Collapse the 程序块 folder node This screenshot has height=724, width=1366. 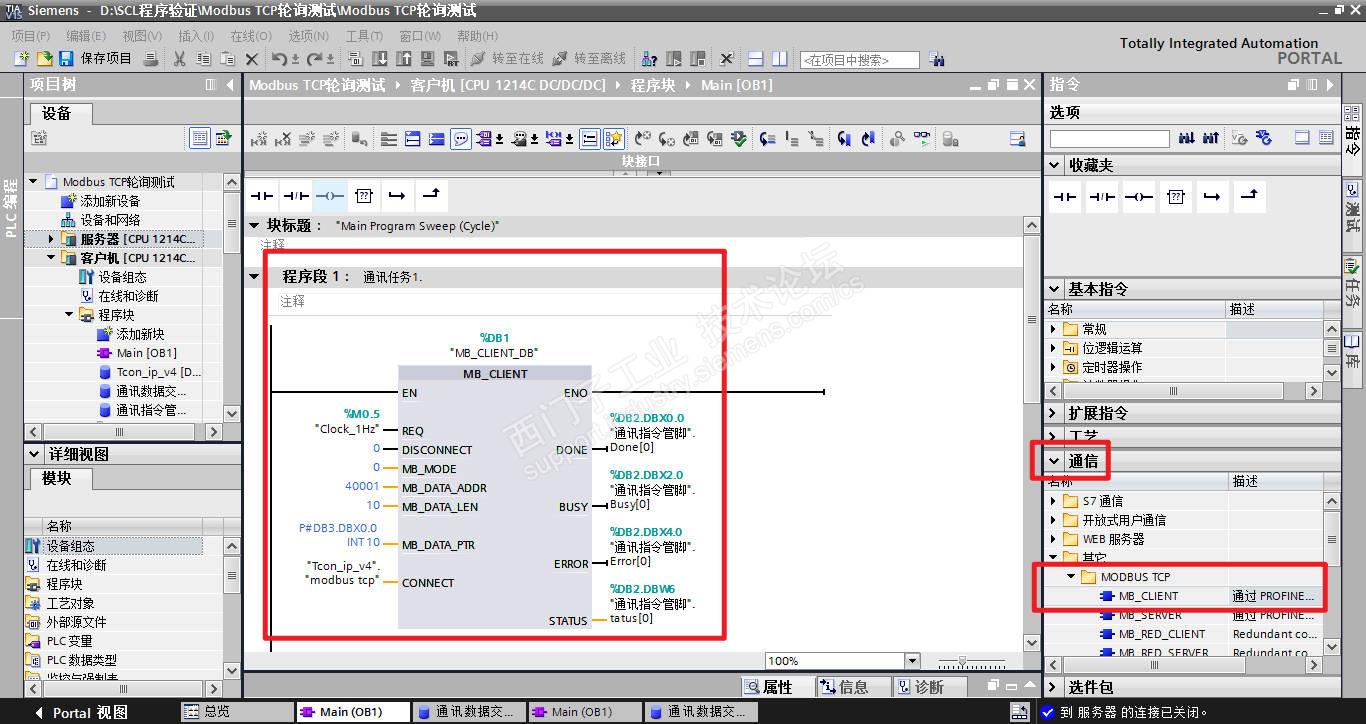coord(70,315)
